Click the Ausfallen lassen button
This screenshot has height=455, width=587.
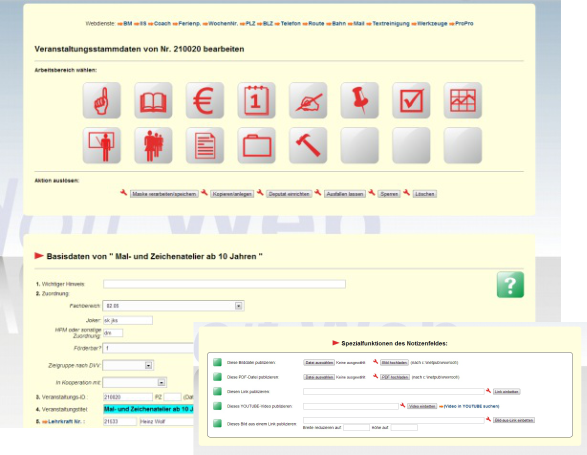[x=344, y=194]
